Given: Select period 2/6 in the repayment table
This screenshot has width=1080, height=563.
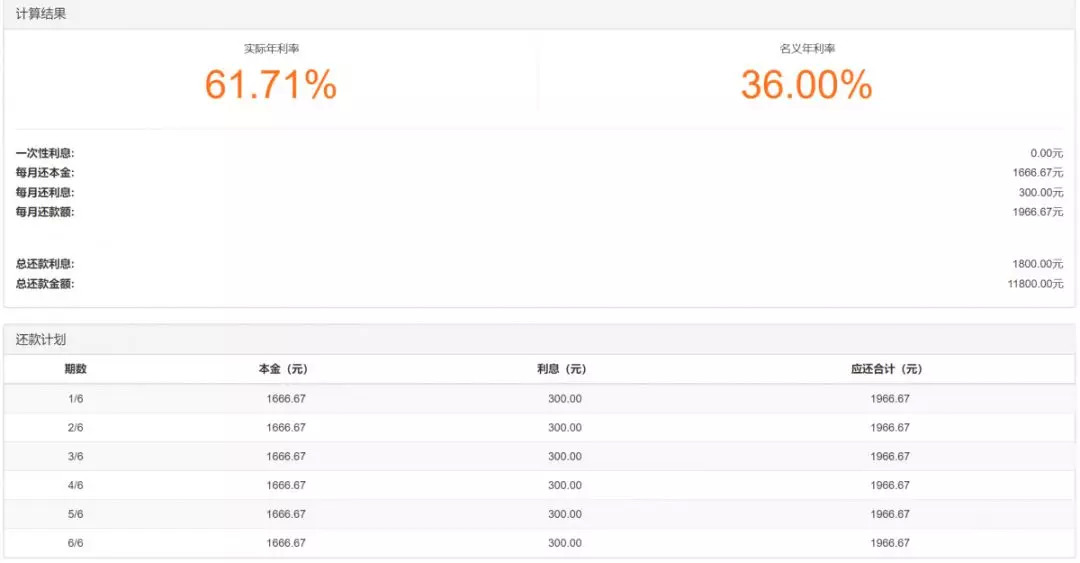Looking at the screenshot, I should (76, 428).
